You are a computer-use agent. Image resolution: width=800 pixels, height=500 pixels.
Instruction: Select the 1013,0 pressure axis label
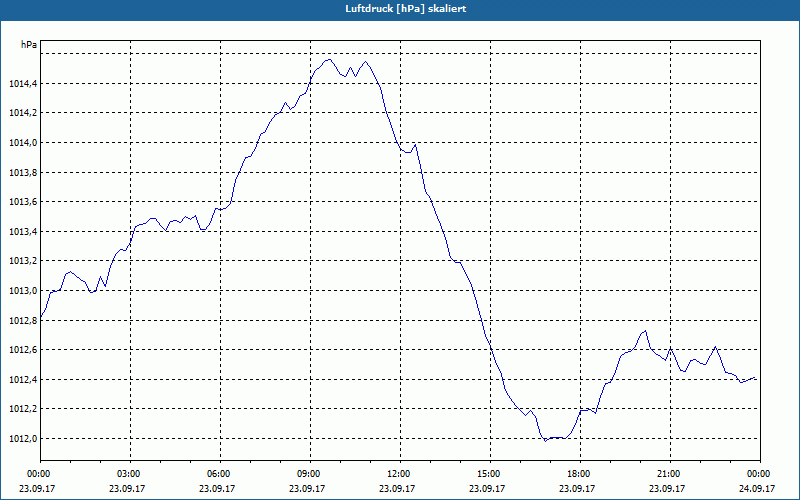(x=23, y=291)
